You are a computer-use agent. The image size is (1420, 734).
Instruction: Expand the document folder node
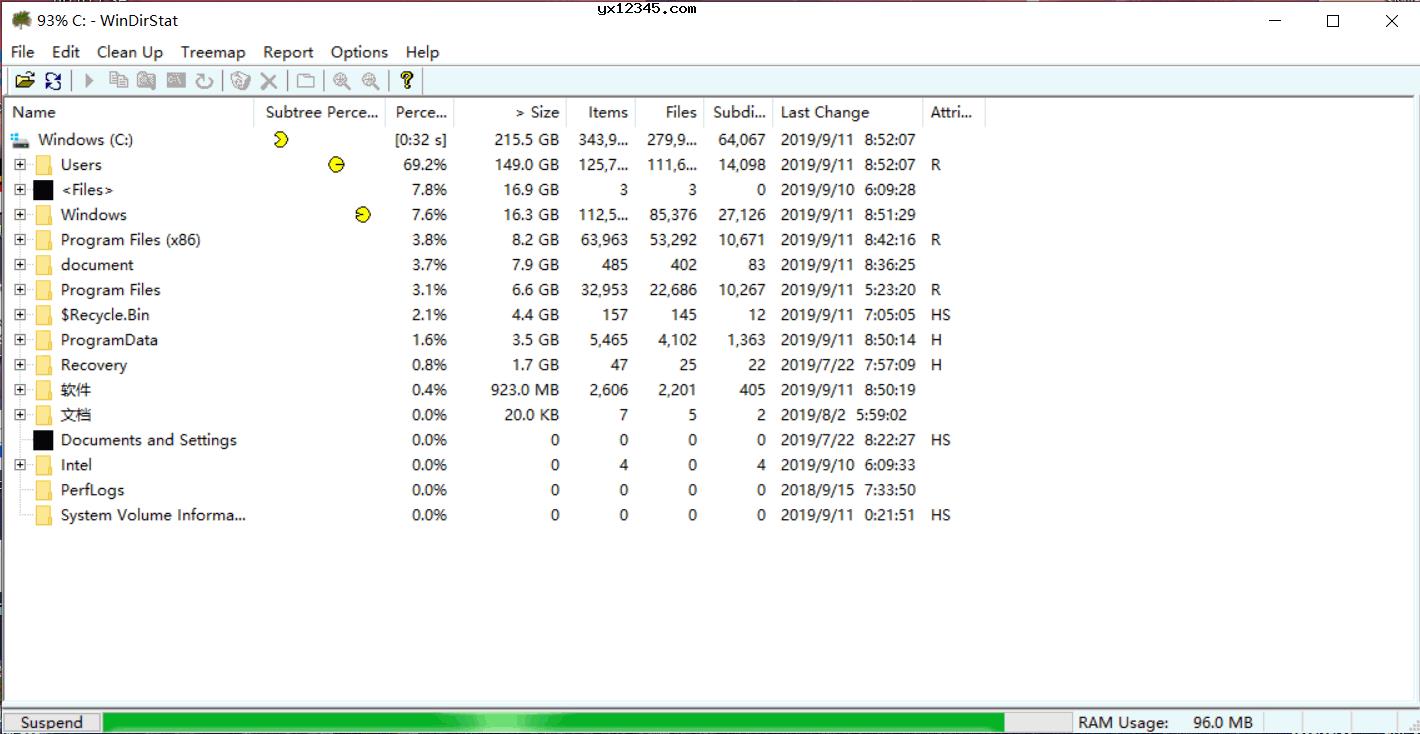(20, 265)
